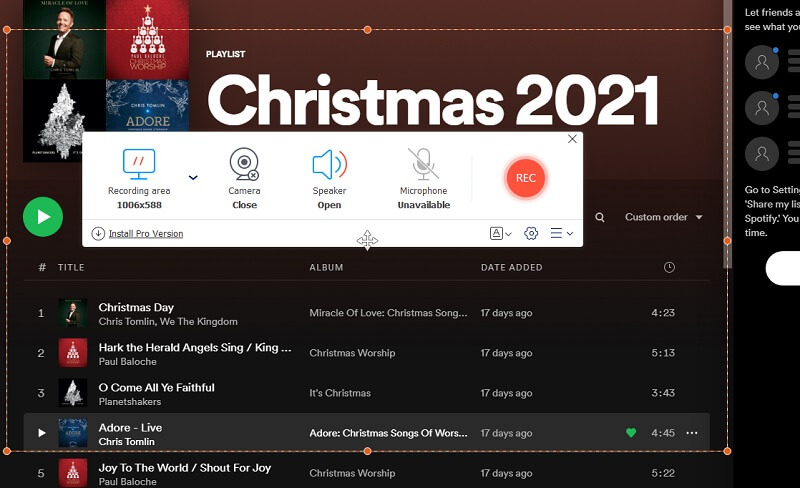Screen dimensions: 800x488
Task: Expand the Recording area dropdown arrow
Action: (193, 178)
